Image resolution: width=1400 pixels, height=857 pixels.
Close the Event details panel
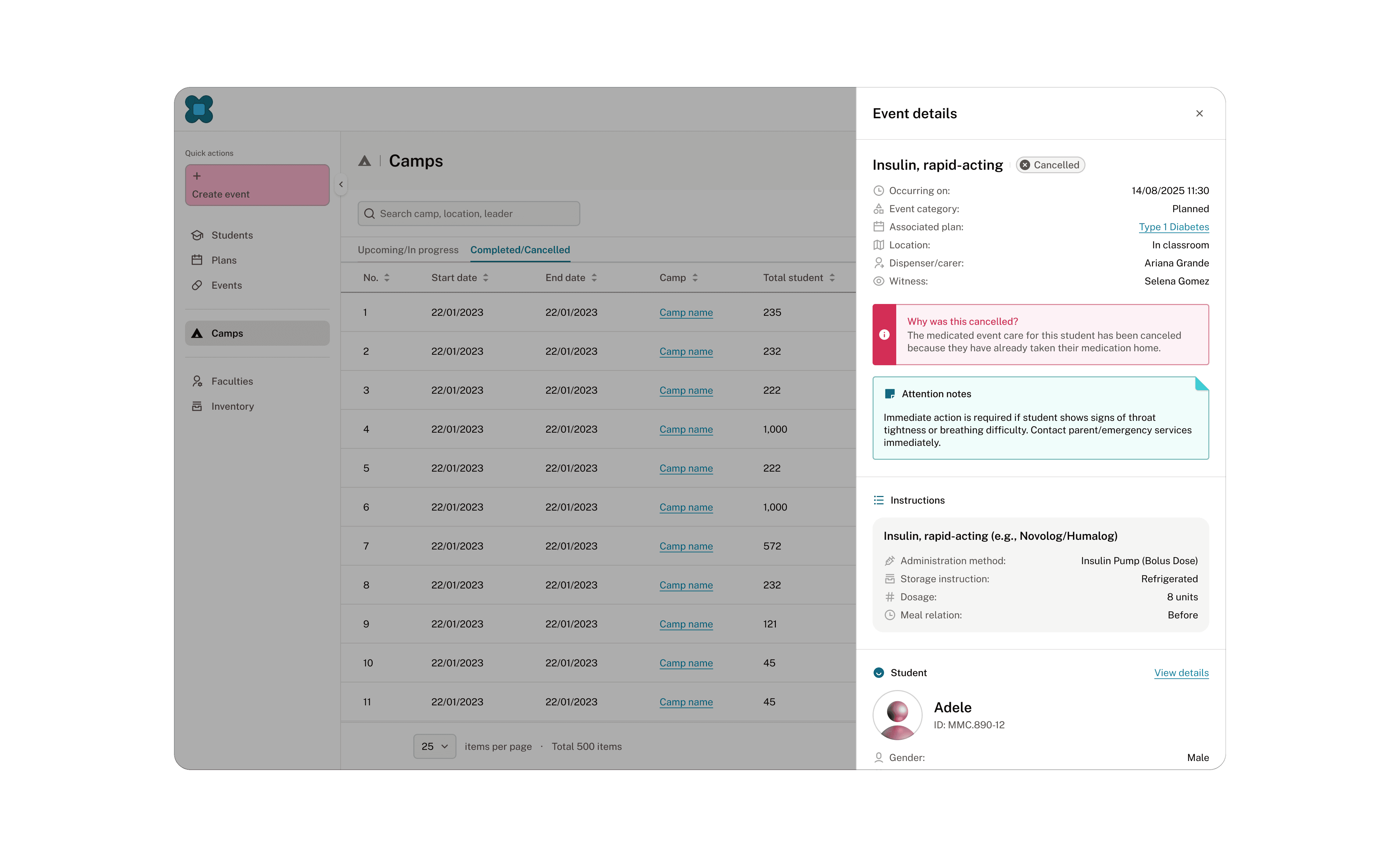click(1199, 114)
